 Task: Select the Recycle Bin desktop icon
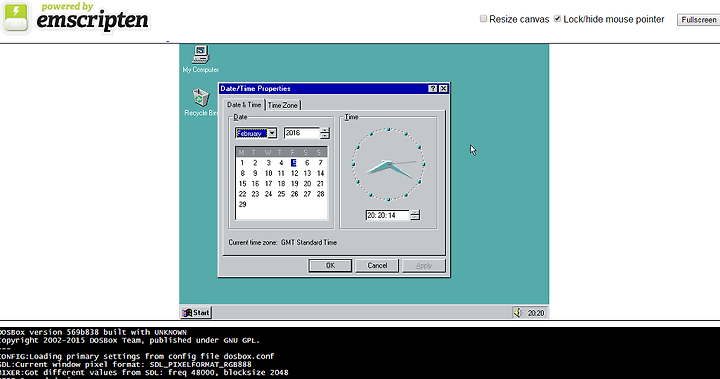(x=201, y=102)
